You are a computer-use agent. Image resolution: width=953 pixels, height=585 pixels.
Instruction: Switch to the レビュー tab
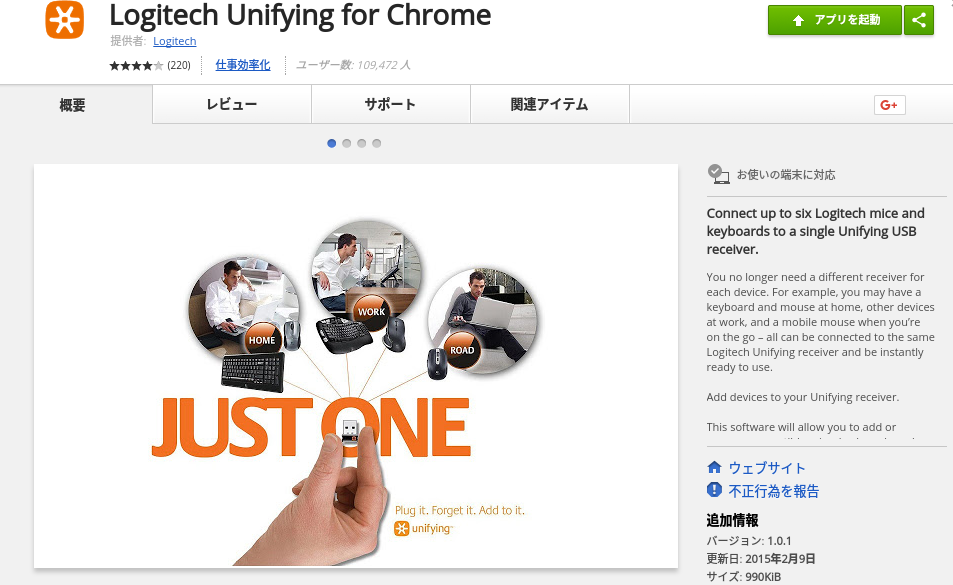coord(232,104)
